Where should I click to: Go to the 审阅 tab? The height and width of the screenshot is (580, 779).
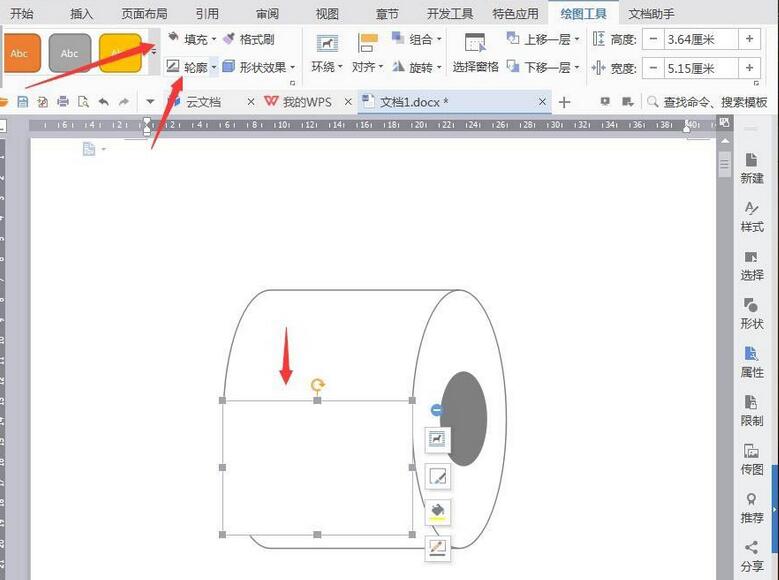point(267,13)
